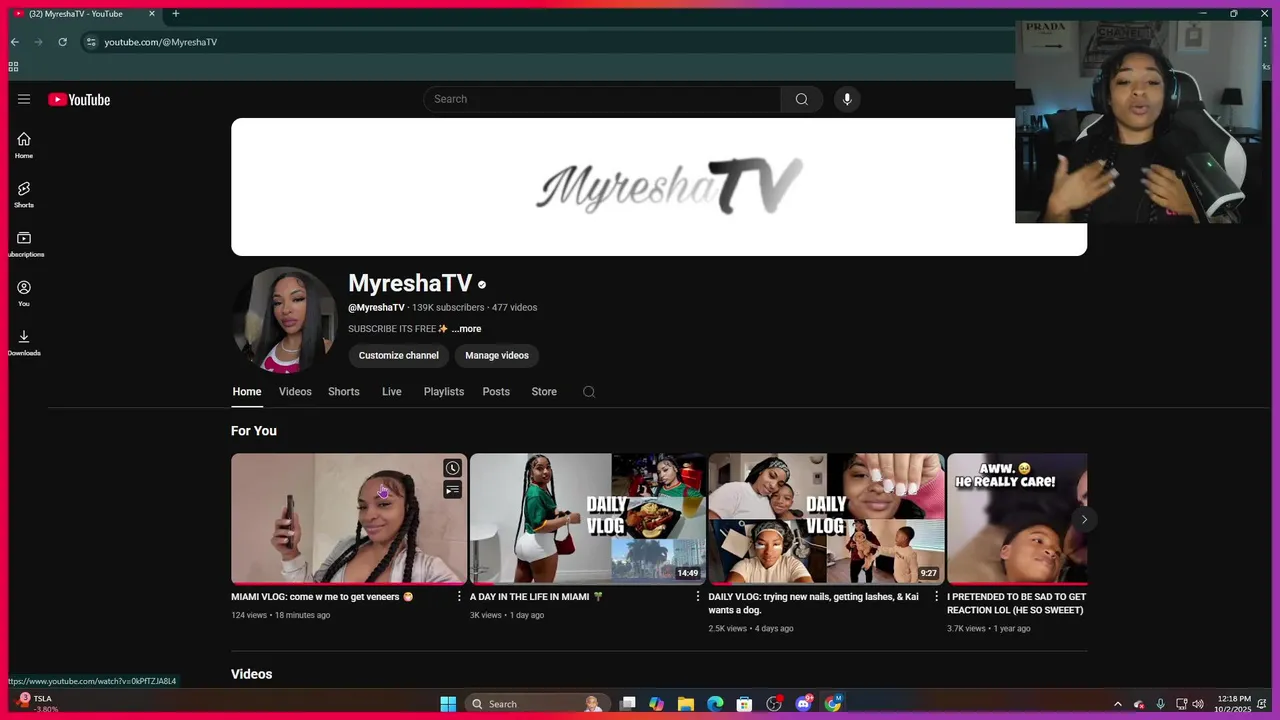
Task: Open Shorts in the left sidebar
Action: pyautogui.click(x=24, y=194)
